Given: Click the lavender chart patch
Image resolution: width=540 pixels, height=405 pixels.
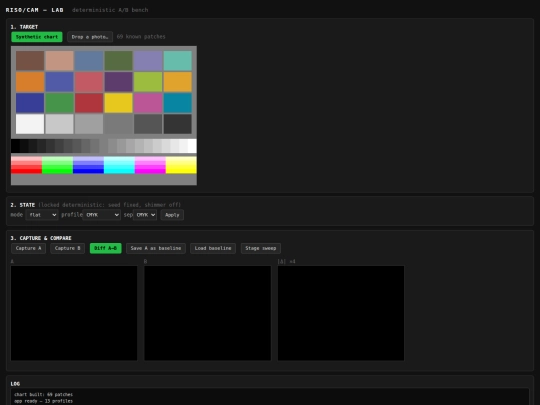Looking at the screenshot, I should point(148,61).
